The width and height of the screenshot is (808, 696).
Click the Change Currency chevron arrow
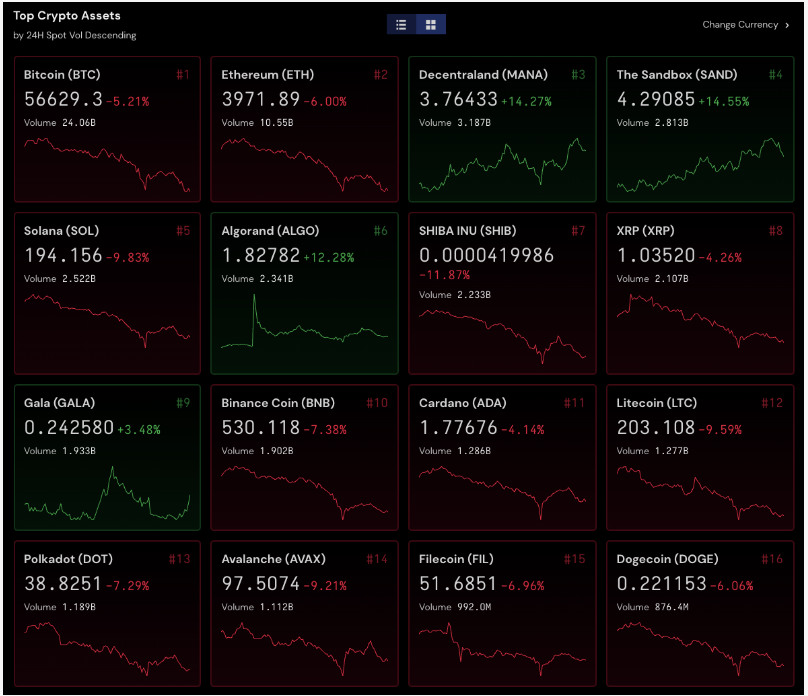point(787,25)
